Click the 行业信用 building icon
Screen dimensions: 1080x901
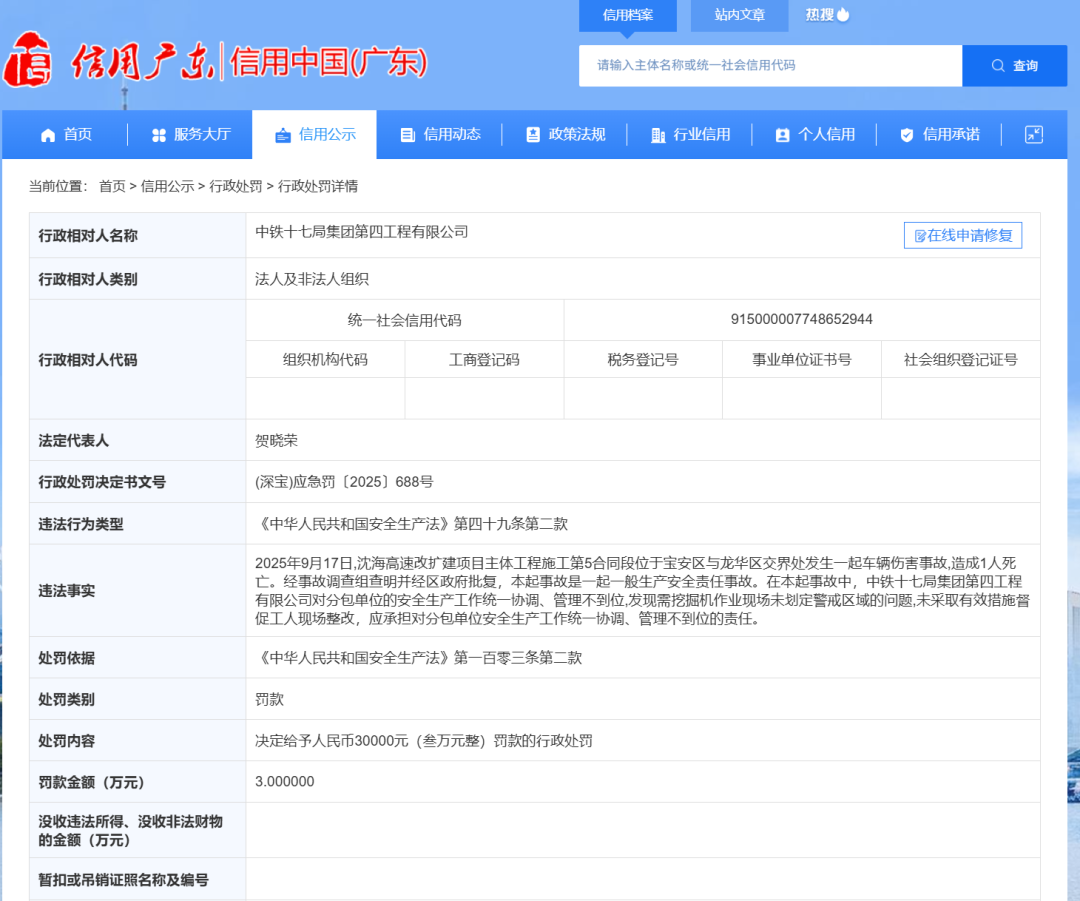click(658, 135)
